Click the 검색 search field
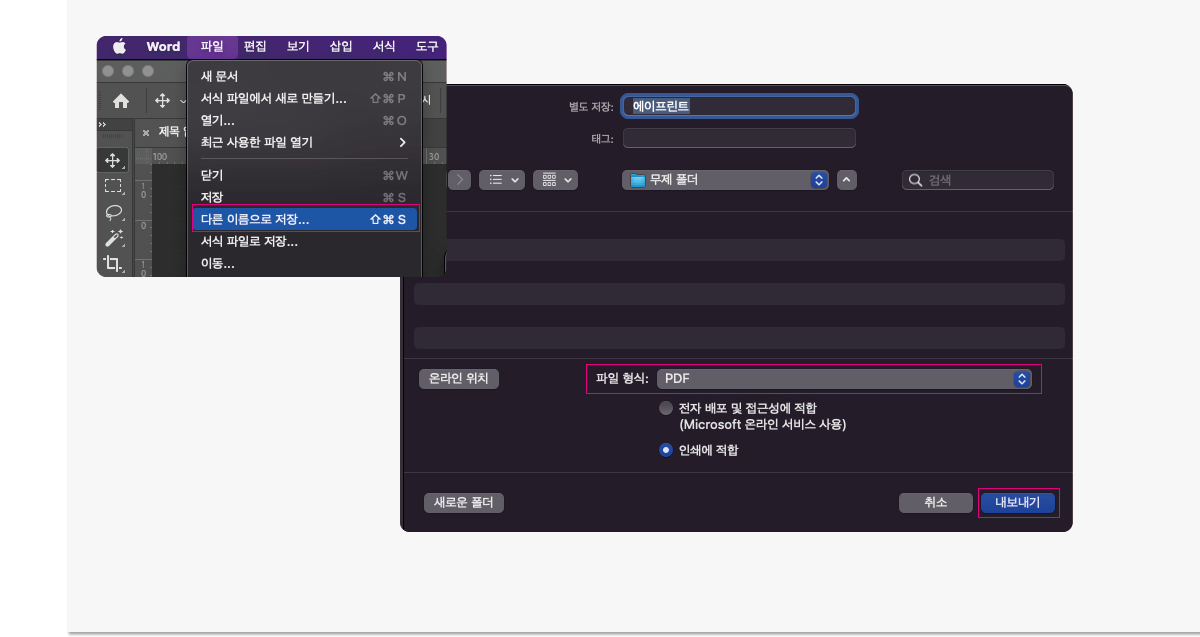1200x637 pixels. [x=977, y=179]
